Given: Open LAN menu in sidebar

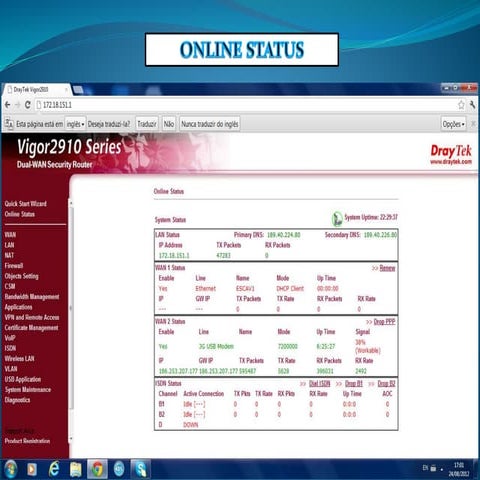Looking at the screenshot, I should [9, 245].
